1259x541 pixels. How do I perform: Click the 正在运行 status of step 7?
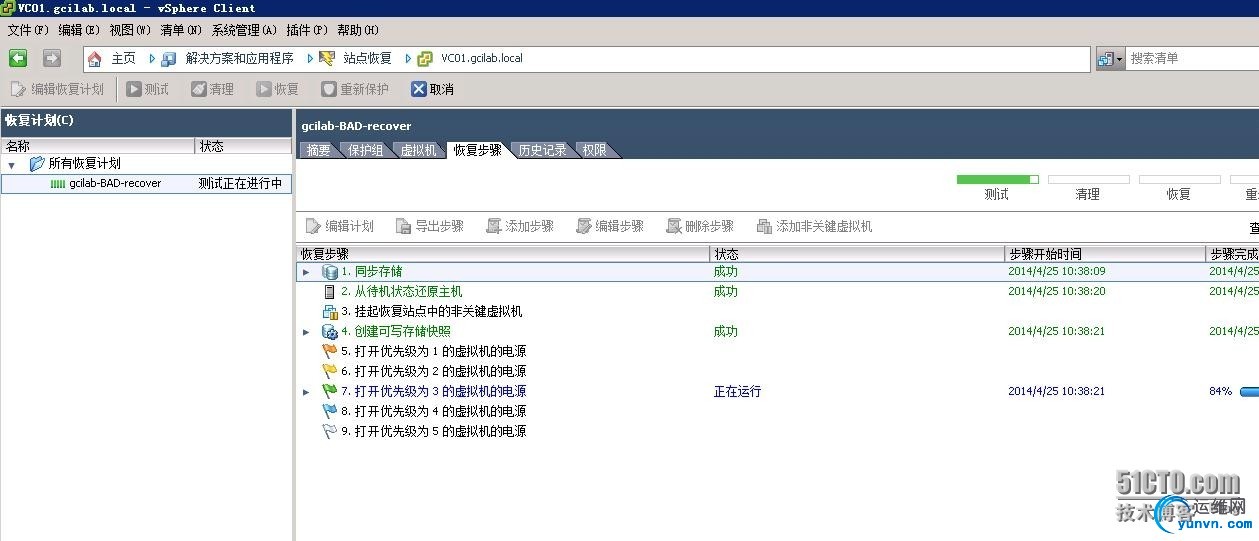737,391
